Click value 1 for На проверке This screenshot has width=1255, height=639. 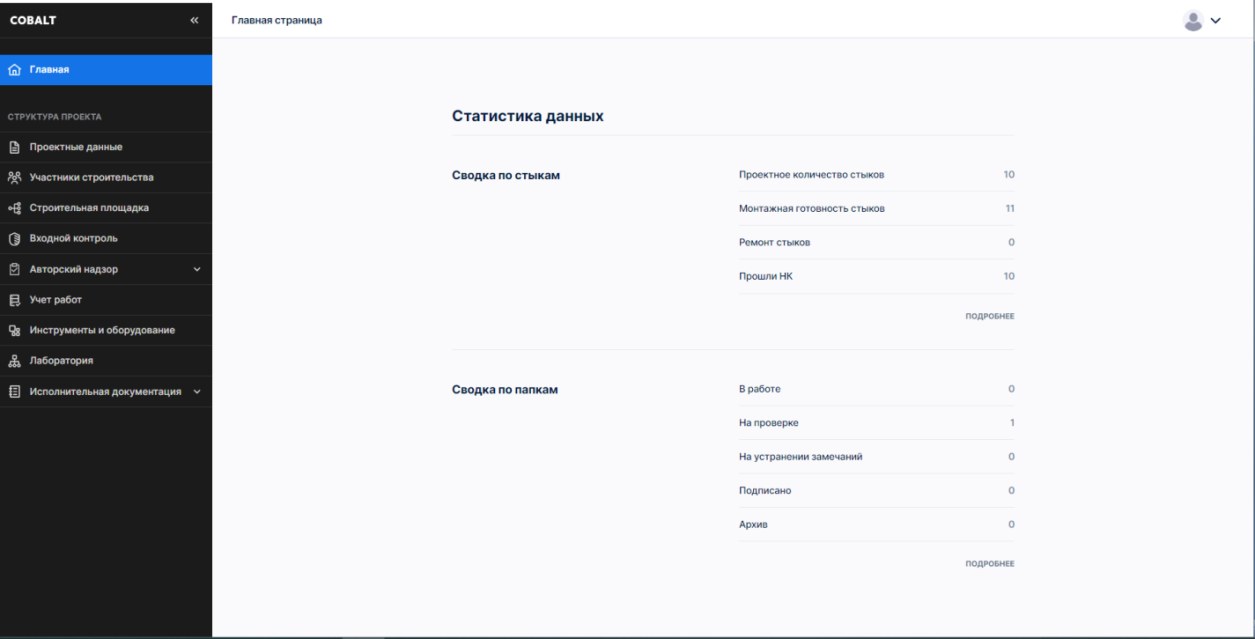pos(1012,423)
